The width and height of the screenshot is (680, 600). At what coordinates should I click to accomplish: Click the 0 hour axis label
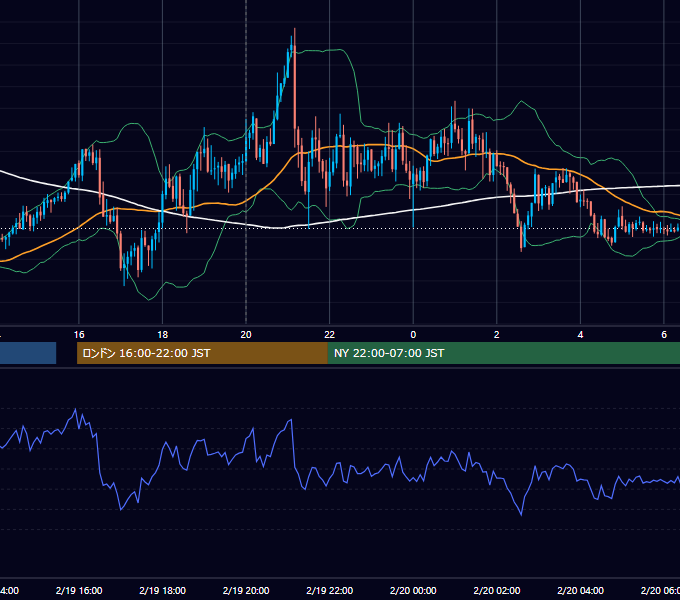413,335
